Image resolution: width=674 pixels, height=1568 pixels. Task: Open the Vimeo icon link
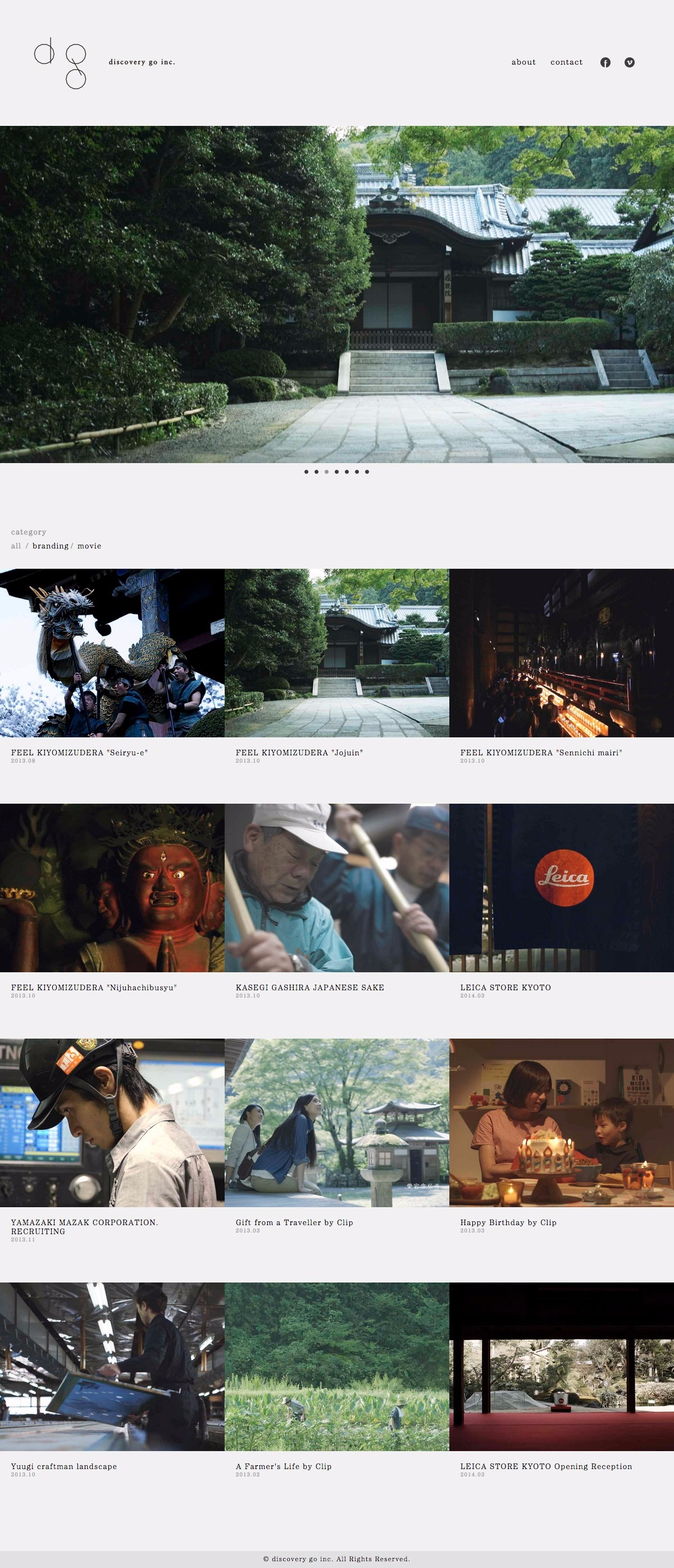[x=630, y=63]
